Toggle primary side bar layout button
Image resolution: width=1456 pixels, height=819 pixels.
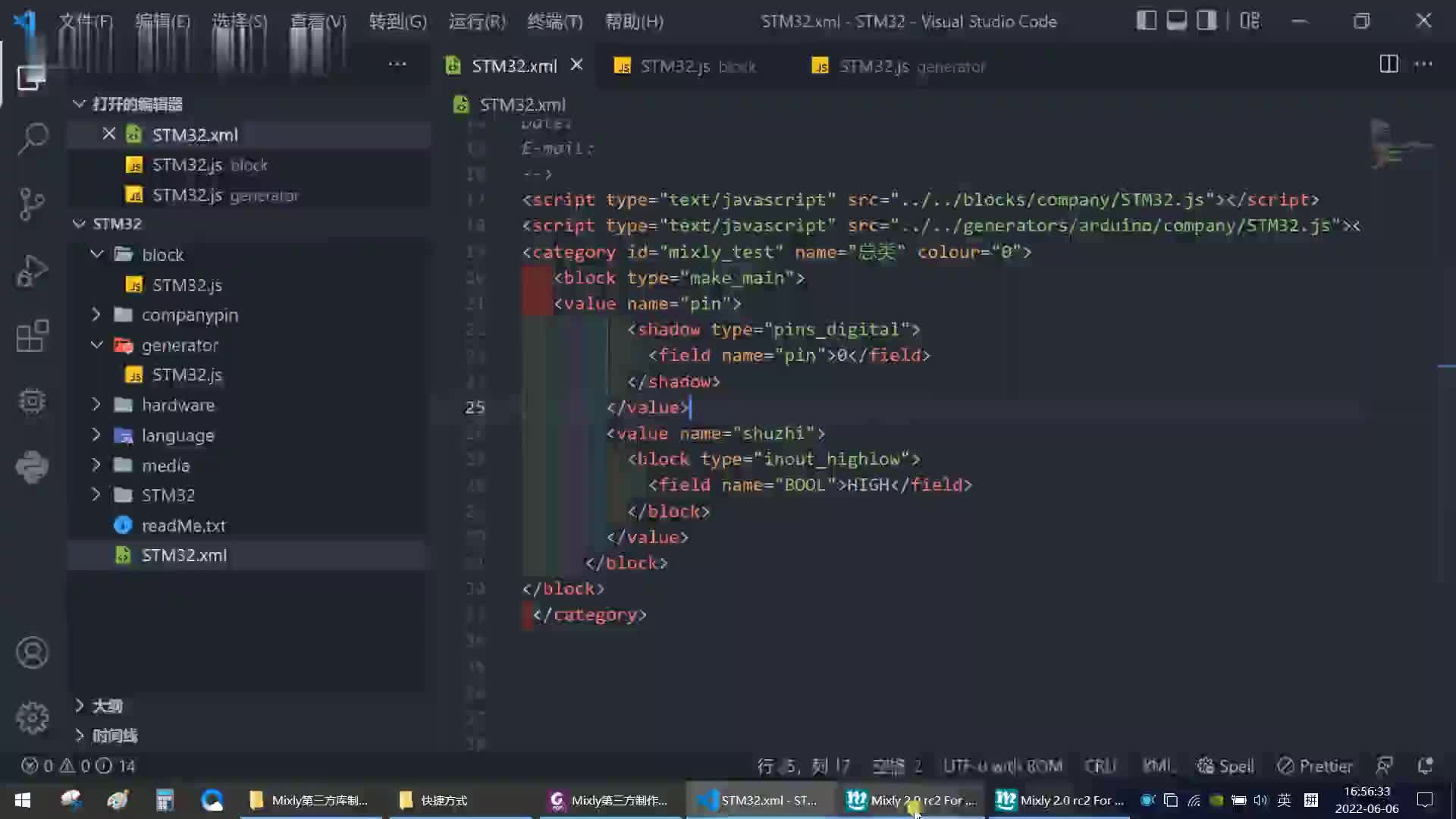click(x=1146, y=20)
